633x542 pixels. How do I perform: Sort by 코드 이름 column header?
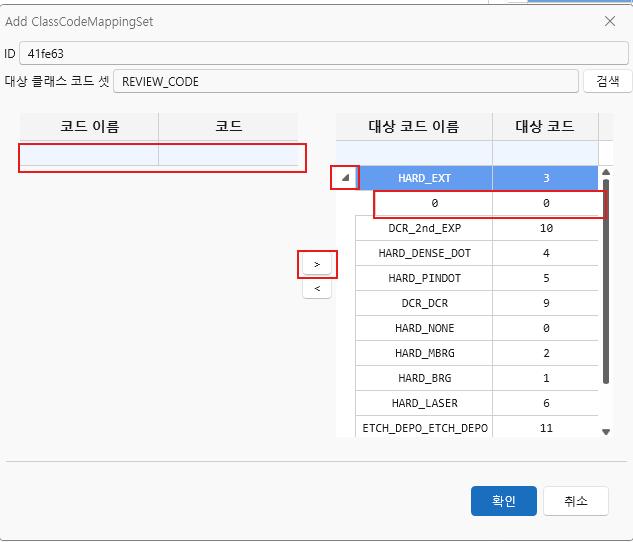click(89, 126)
